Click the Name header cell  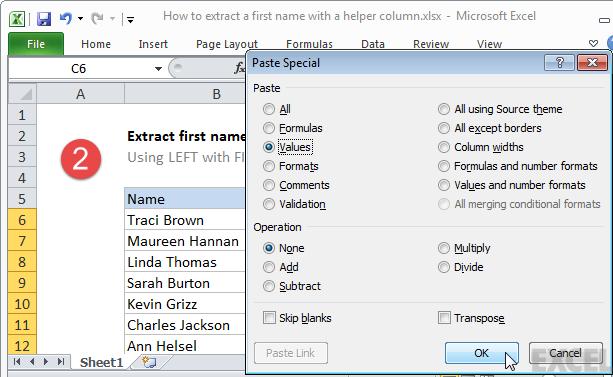[x=185, y=199]
